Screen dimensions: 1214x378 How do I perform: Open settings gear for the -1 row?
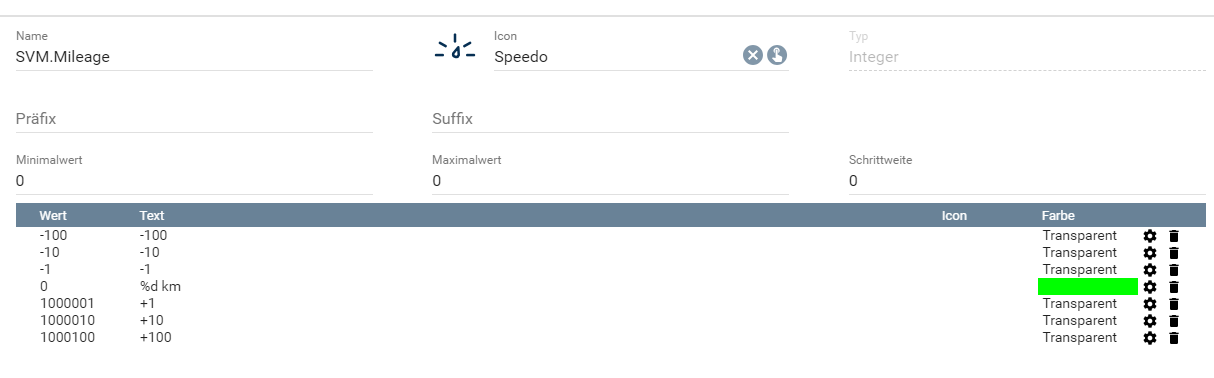pyautogui.click(x=1150, y=270)
